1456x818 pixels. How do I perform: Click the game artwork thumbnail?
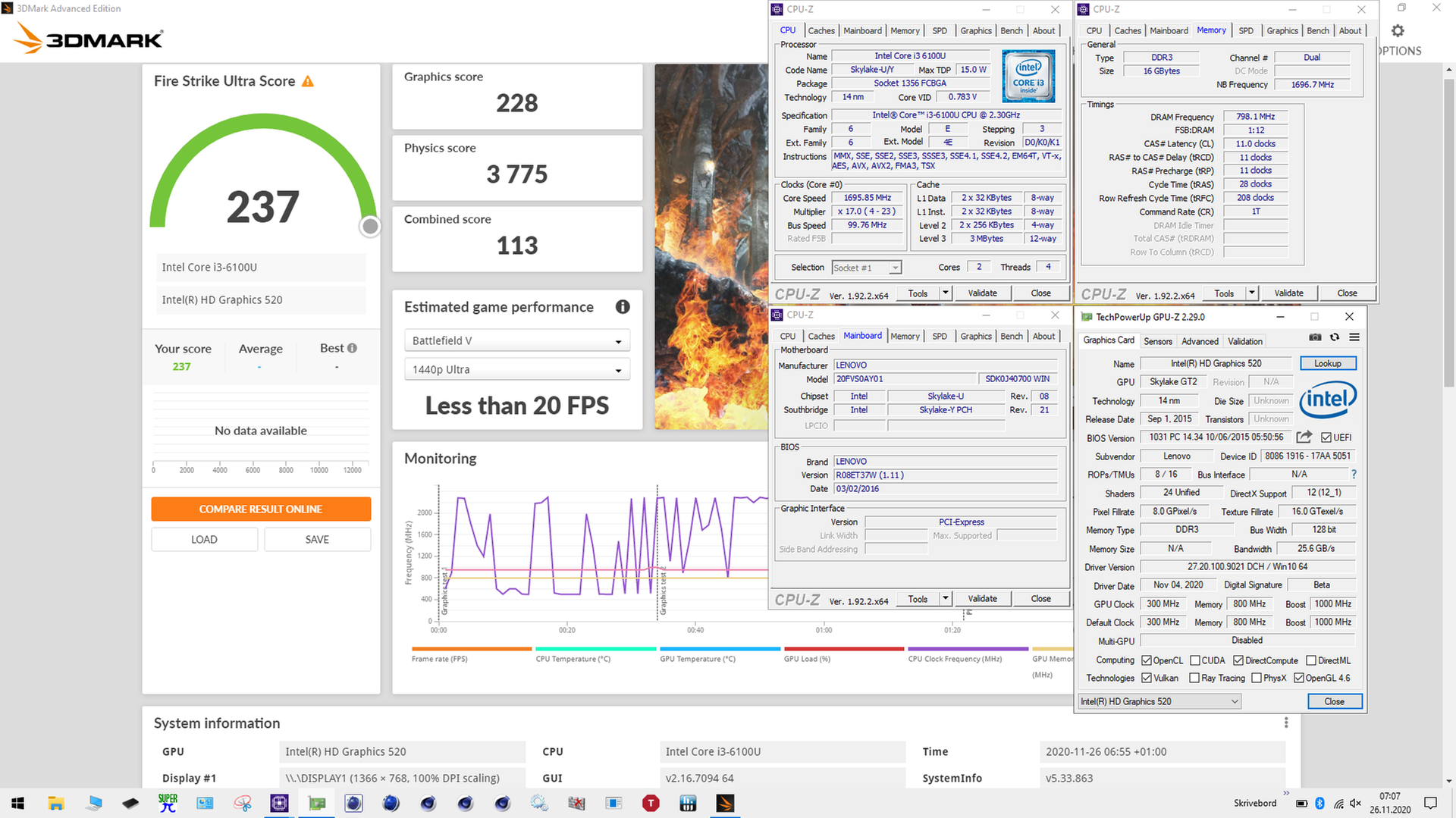(711, 247)
